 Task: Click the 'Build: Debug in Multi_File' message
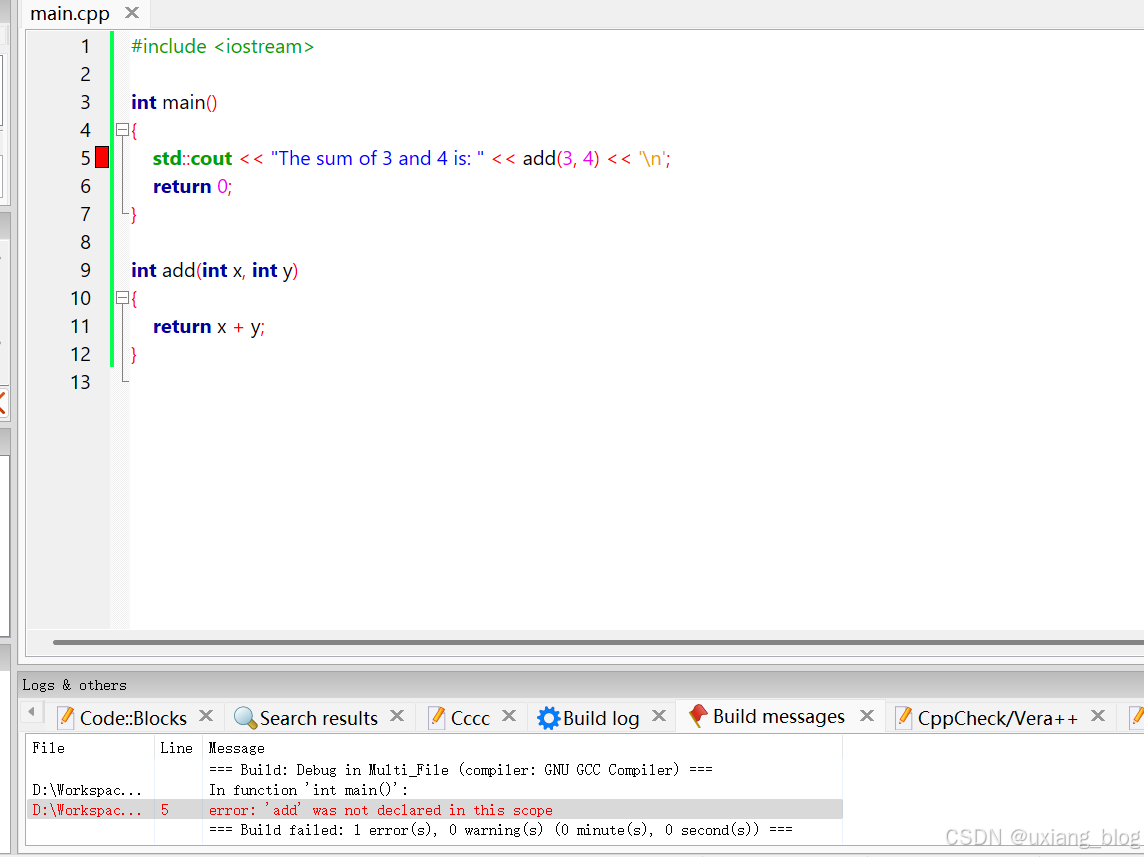(x=460, y=769)
